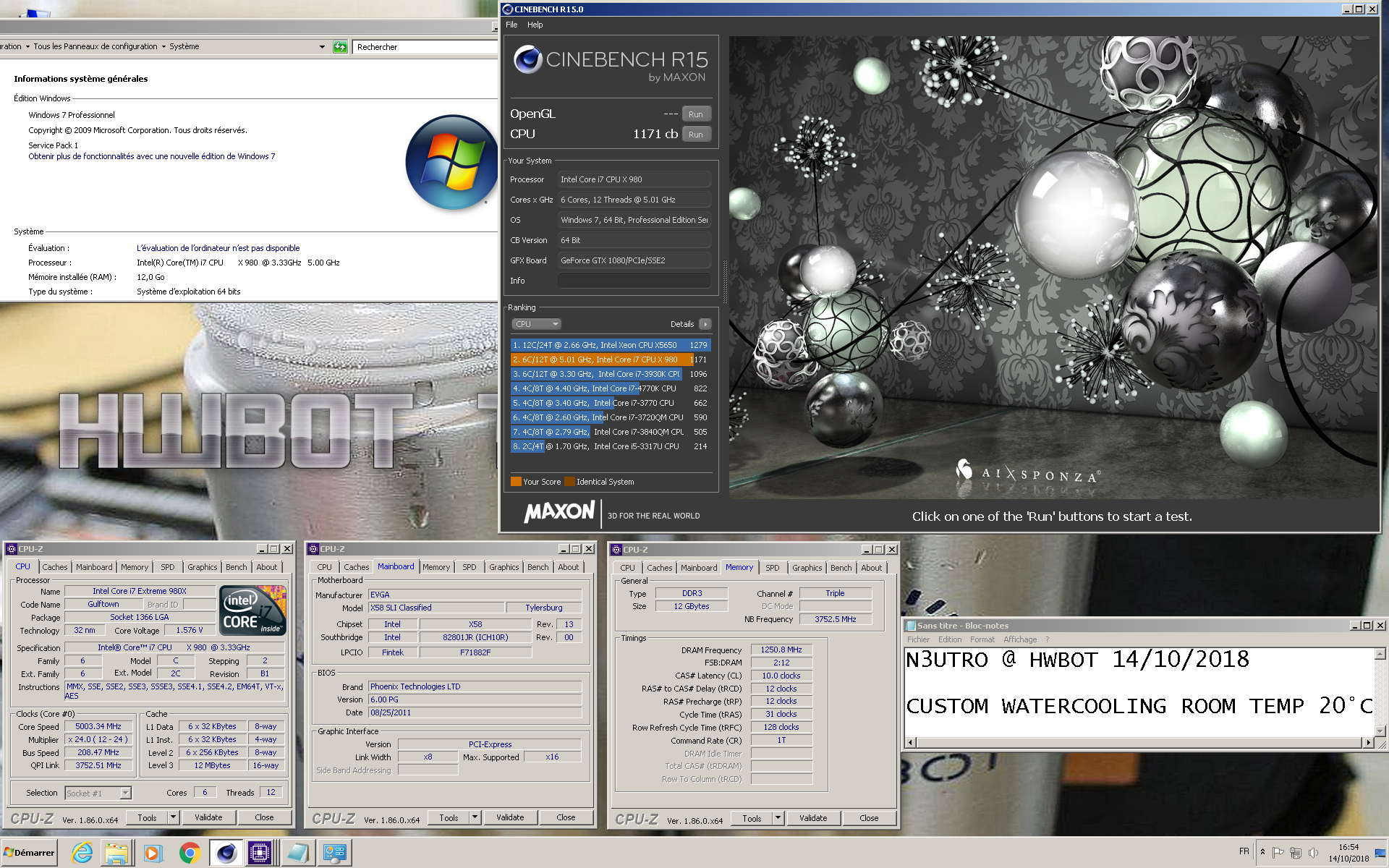This screenshot has height=868, width=1389.
Task: Click the Notepad horizontal scrollbar track
Action: [x=1139, y=742]
